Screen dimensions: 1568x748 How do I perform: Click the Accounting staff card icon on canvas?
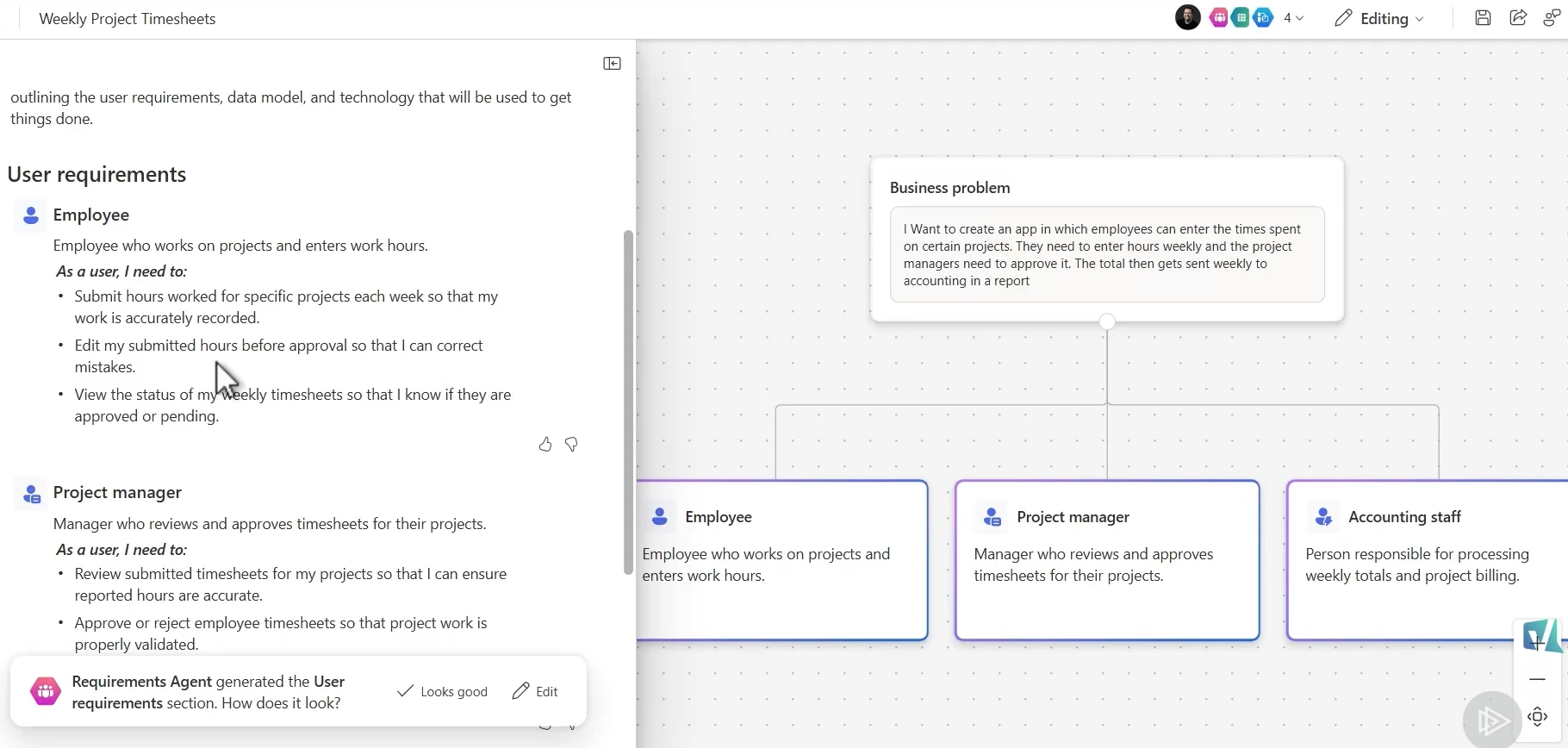1323,517
